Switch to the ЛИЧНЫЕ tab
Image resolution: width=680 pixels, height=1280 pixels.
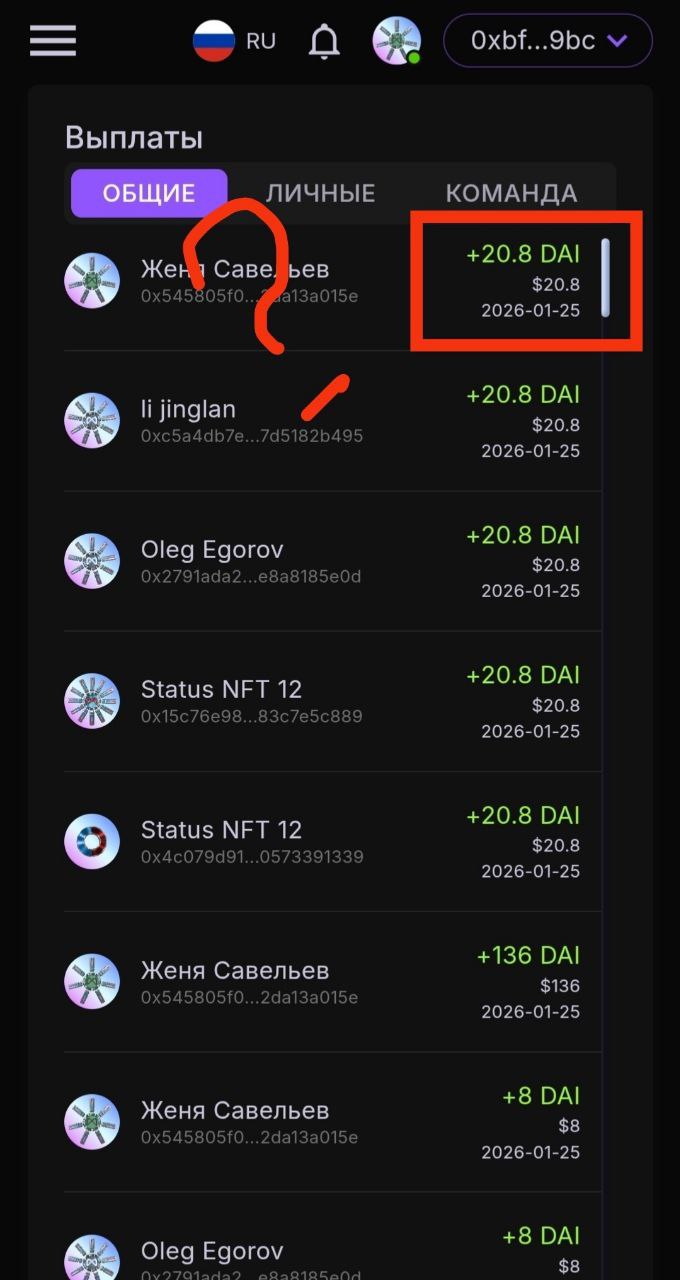(320, 193)
